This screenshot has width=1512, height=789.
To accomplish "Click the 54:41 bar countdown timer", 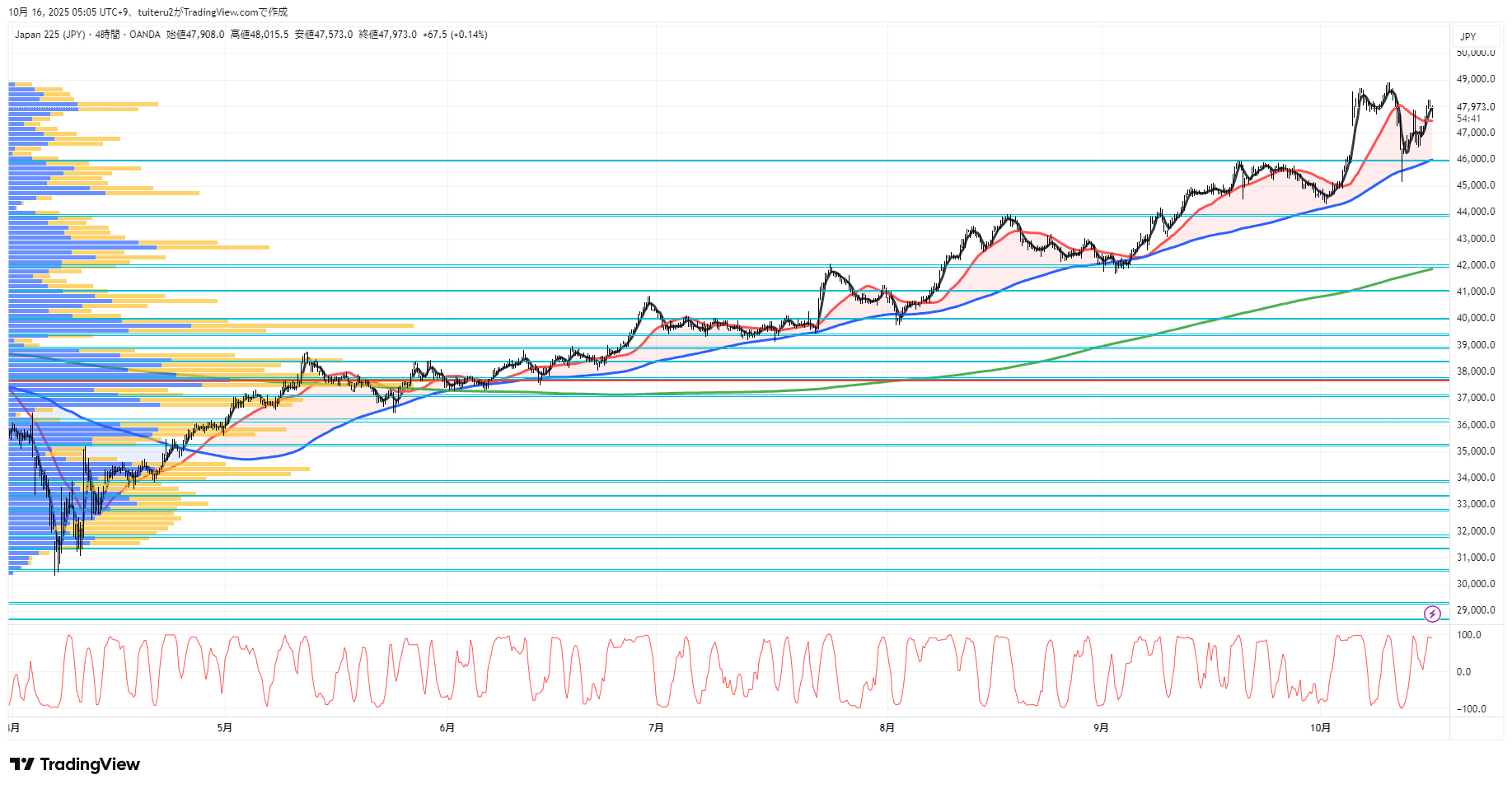I will [1468, 119].
